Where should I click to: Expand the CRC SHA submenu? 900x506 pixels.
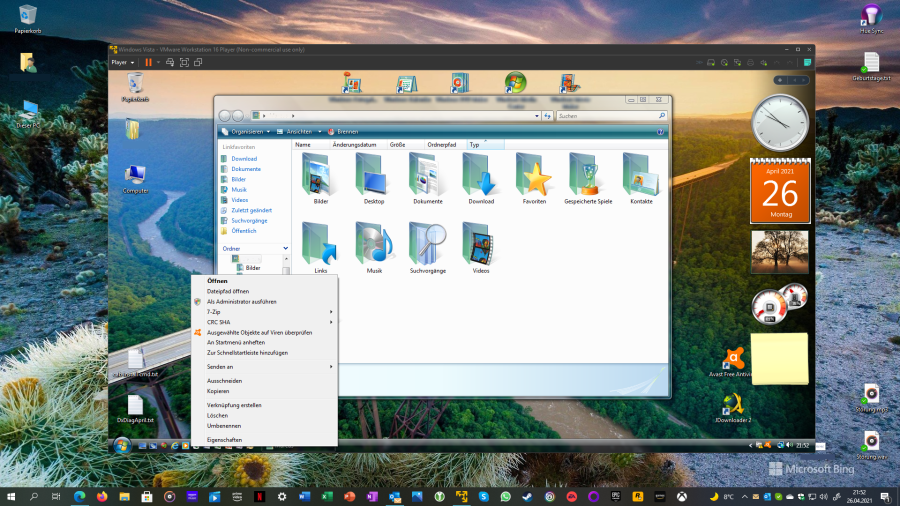tap(264, 322)
